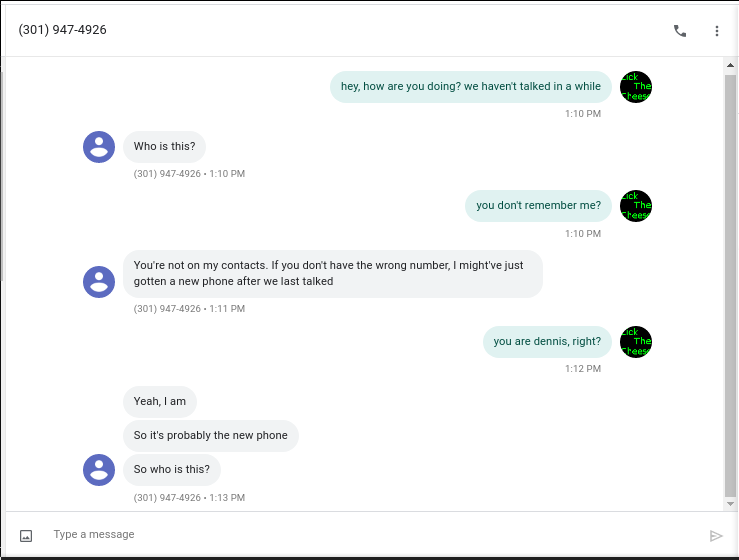Click the (301) 947-4926 conversation title
This screenshot has height=560, width=739.
(63, 30)
